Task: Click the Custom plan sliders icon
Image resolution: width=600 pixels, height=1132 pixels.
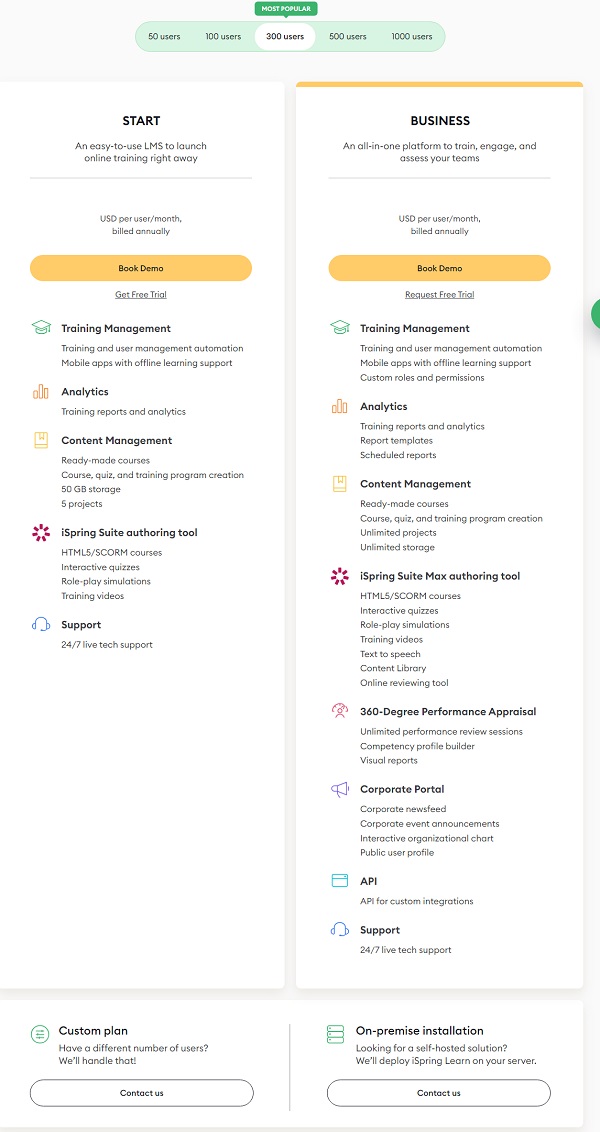Action: click(x=40, y=1034)
